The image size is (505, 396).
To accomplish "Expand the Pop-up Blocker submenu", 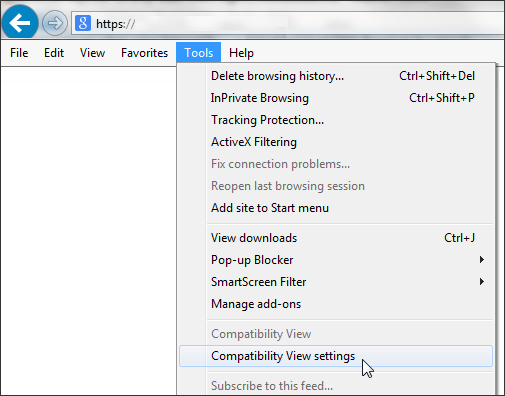I will (336, 260).
